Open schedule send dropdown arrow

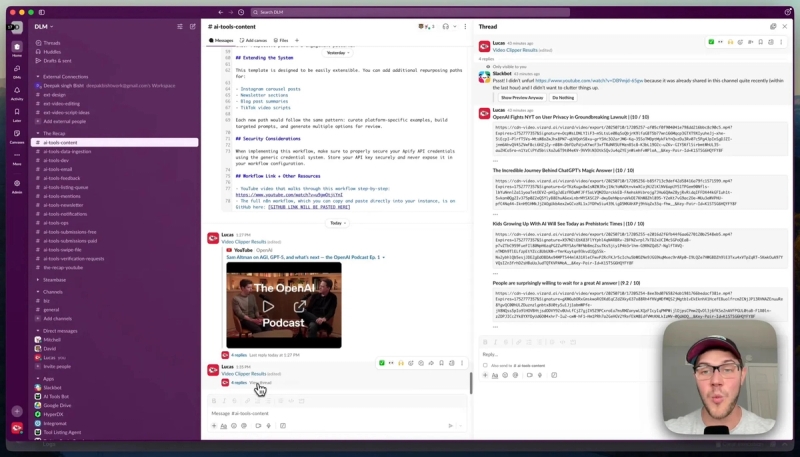pyautogui.click(x=461, y=425)
